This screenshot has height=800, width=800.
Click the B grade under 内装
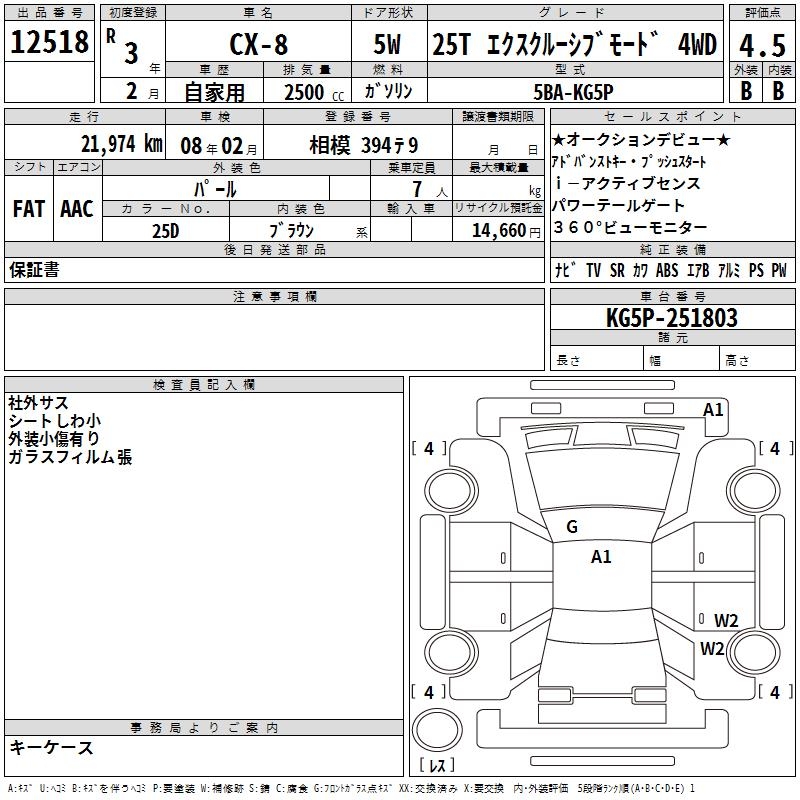coord(778,91)
